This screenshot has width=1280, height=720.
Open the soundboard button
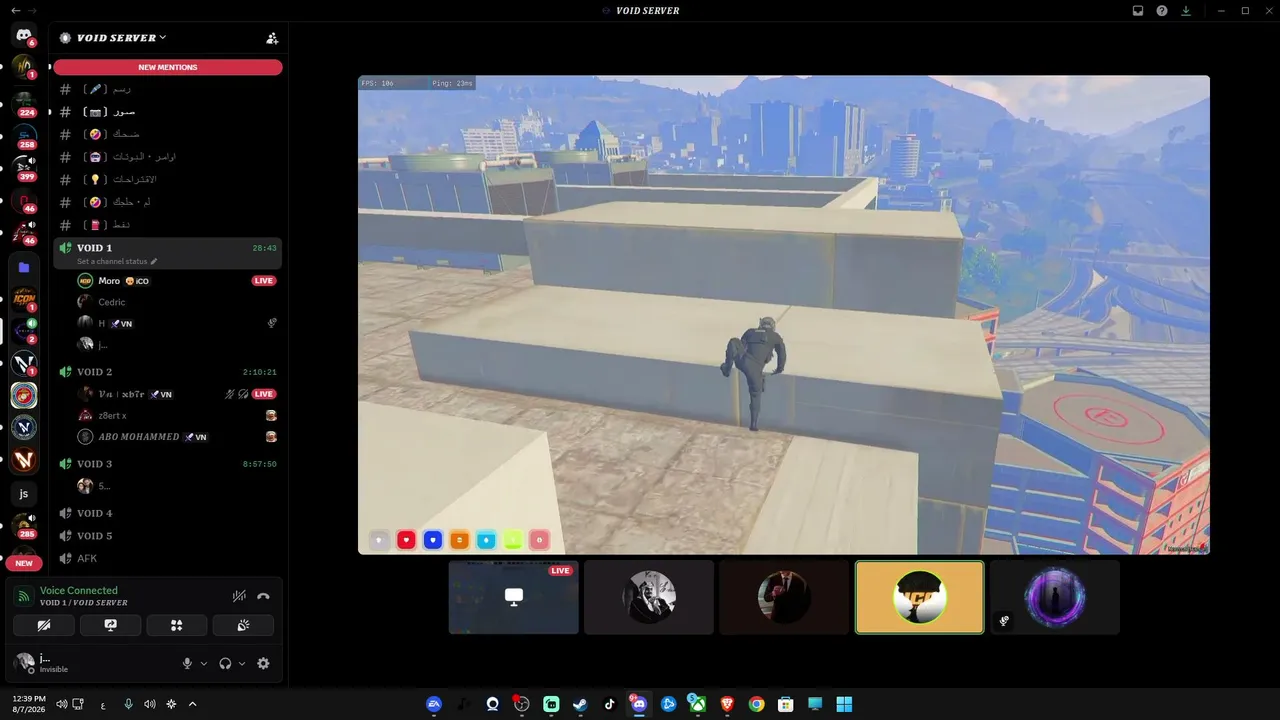click(x=243, y=625)
